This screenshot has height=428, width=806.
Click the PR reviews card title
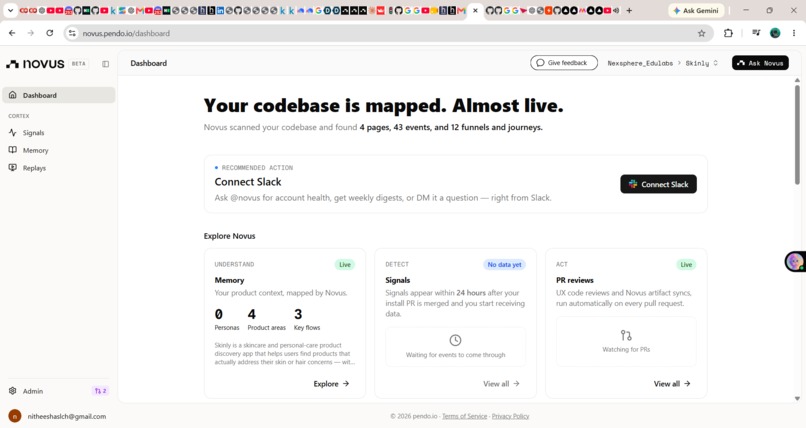pyautogui.click(x=575, y=280)
